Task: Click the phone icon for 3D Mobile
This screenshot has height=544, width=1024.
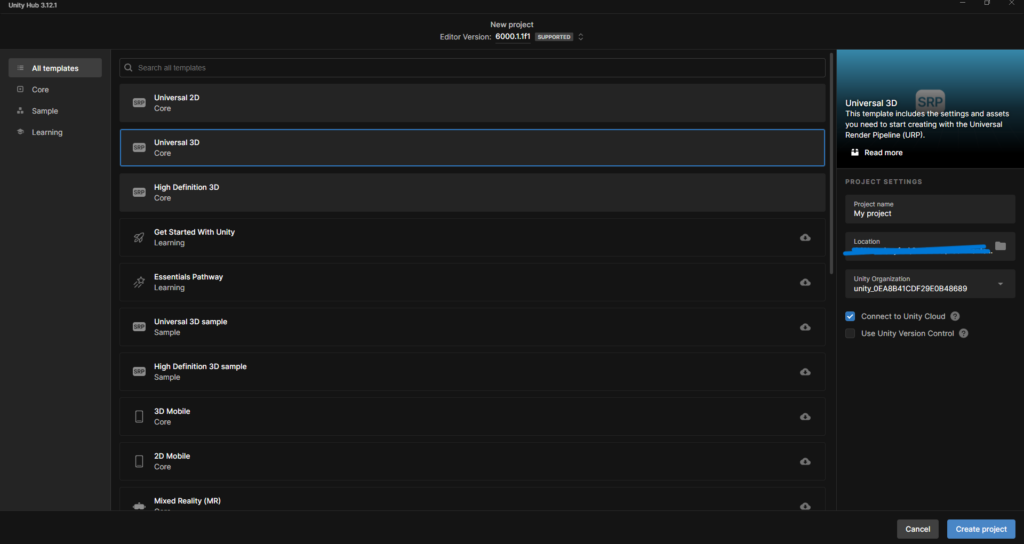Action: (139, 417)
